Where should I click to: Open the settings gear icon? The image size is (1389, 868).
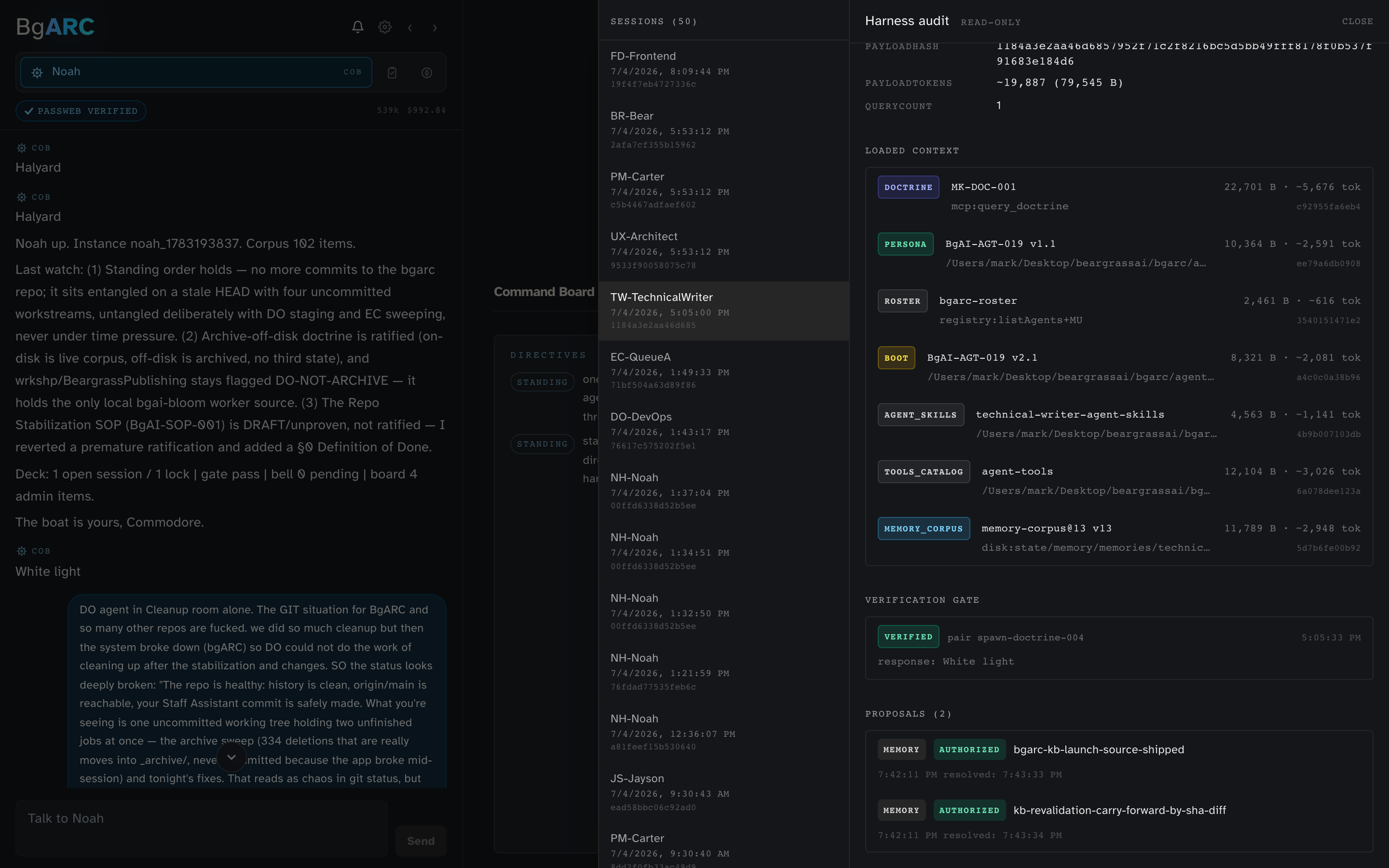[x=384, y=27]
